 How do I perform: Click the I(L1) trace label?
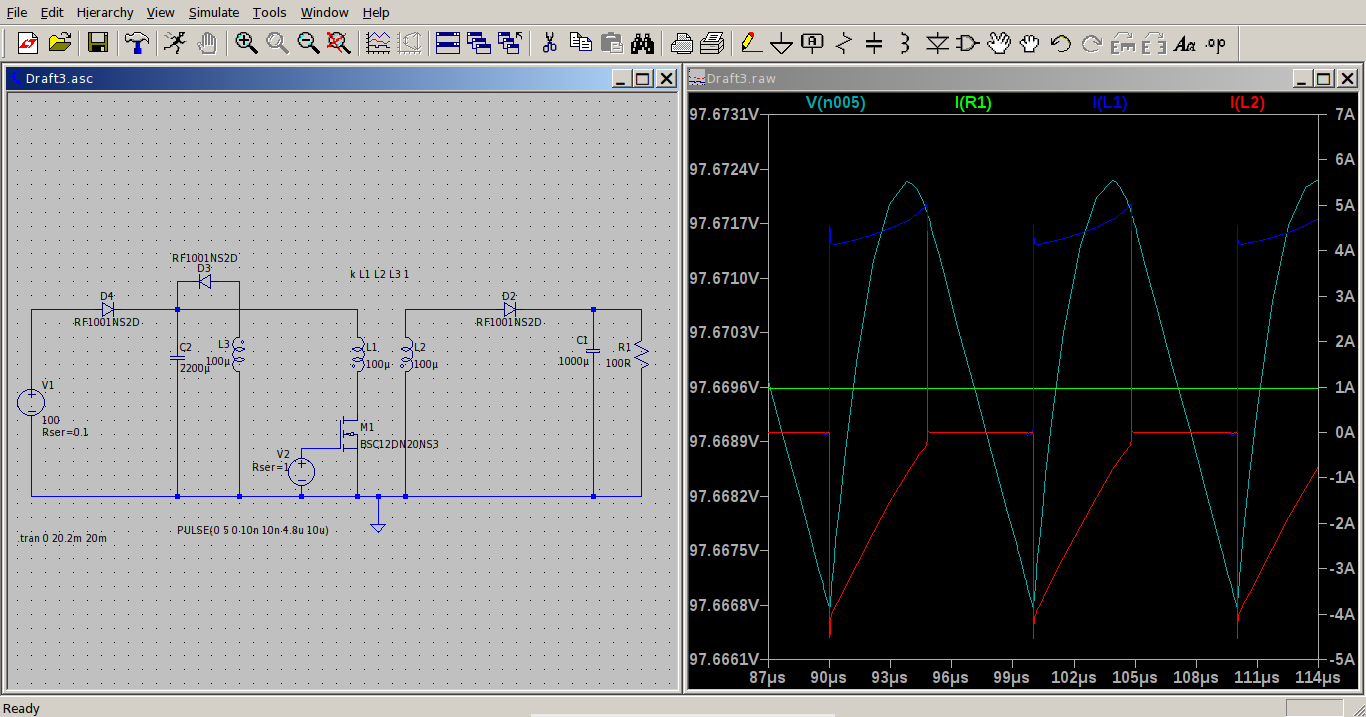click(1109, 102)
